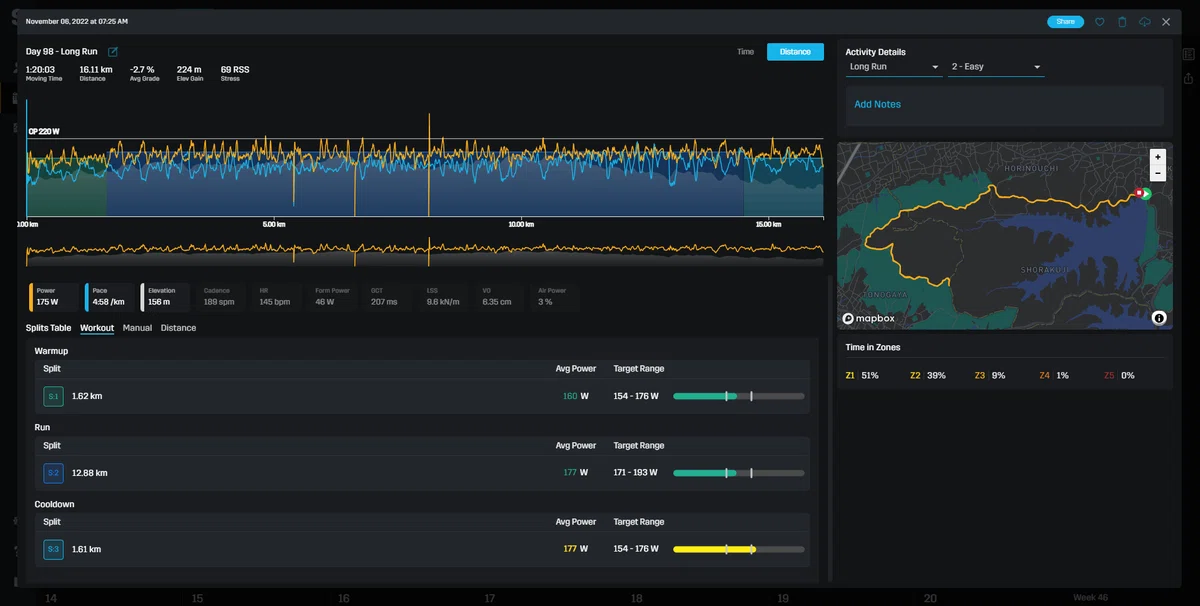Download activity via the cloud icon
This screenshot has width=1200, height=606.
tap(1144, 21)
